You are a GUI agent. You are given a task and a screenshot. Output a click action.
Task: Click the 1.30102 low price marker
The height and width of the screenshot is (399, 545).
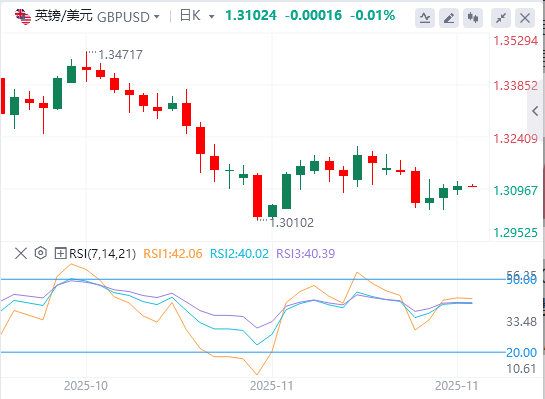[x=292, y=222]
